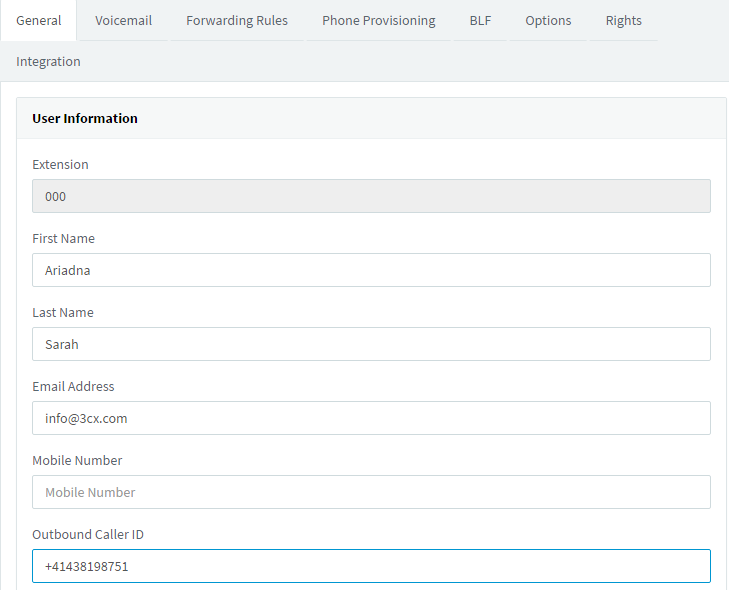The width and height of the screenshot is (729, 590).
Task: Open the Integration tab
Action: 48,61
